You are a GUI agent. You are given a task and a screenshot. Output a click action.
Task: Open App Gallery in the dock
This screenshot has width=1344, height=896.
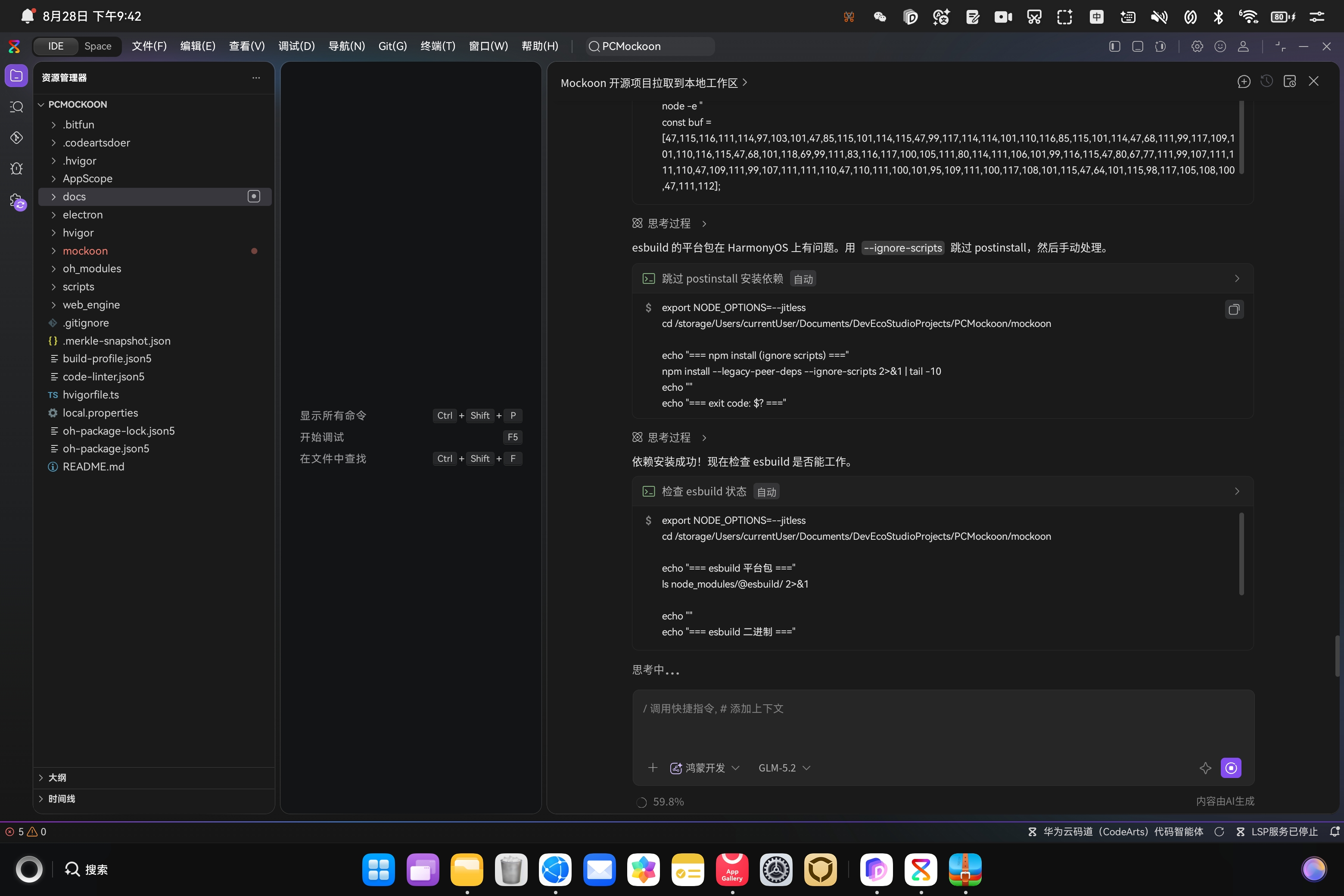(x=732, y=869)
